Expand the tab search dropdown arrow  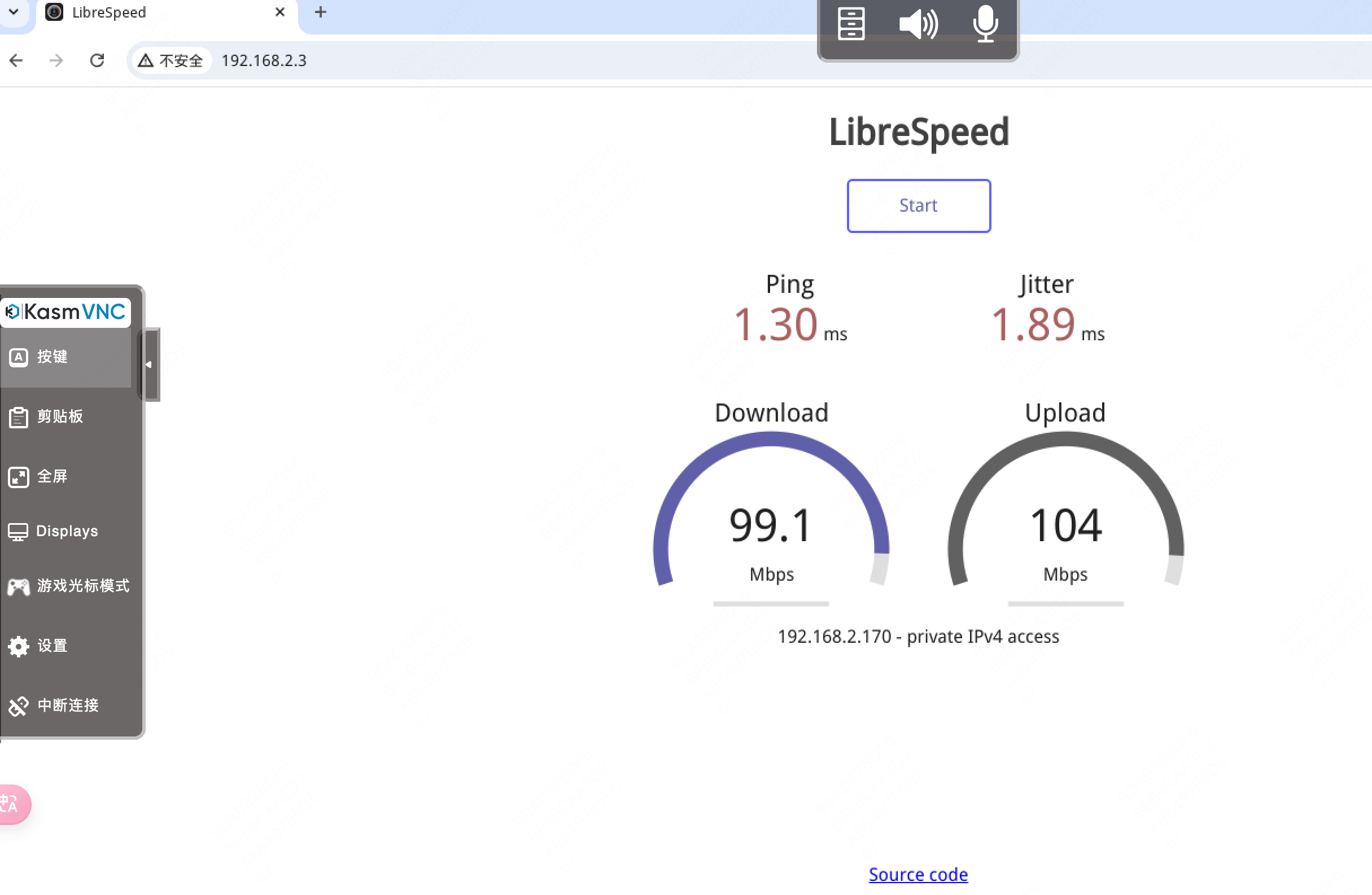click(x=14, y=11)
